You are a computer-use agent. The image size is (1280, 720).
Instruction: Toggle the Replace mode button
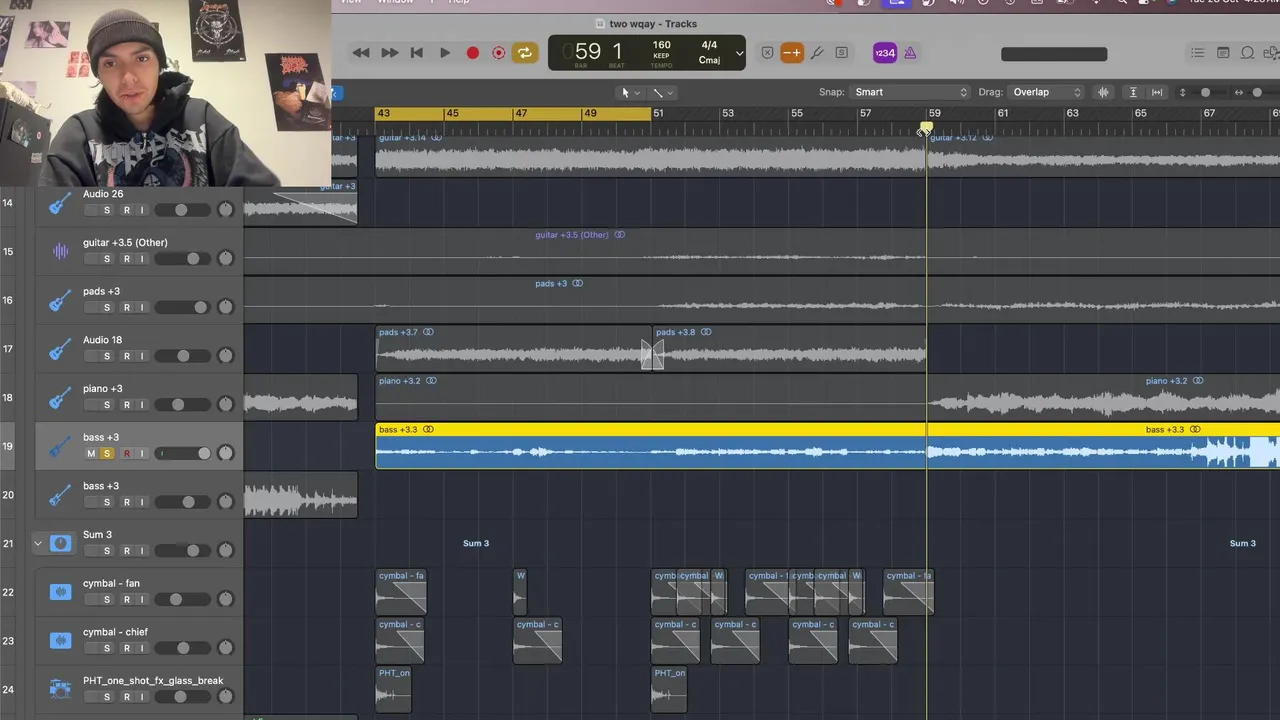[767, 53]
